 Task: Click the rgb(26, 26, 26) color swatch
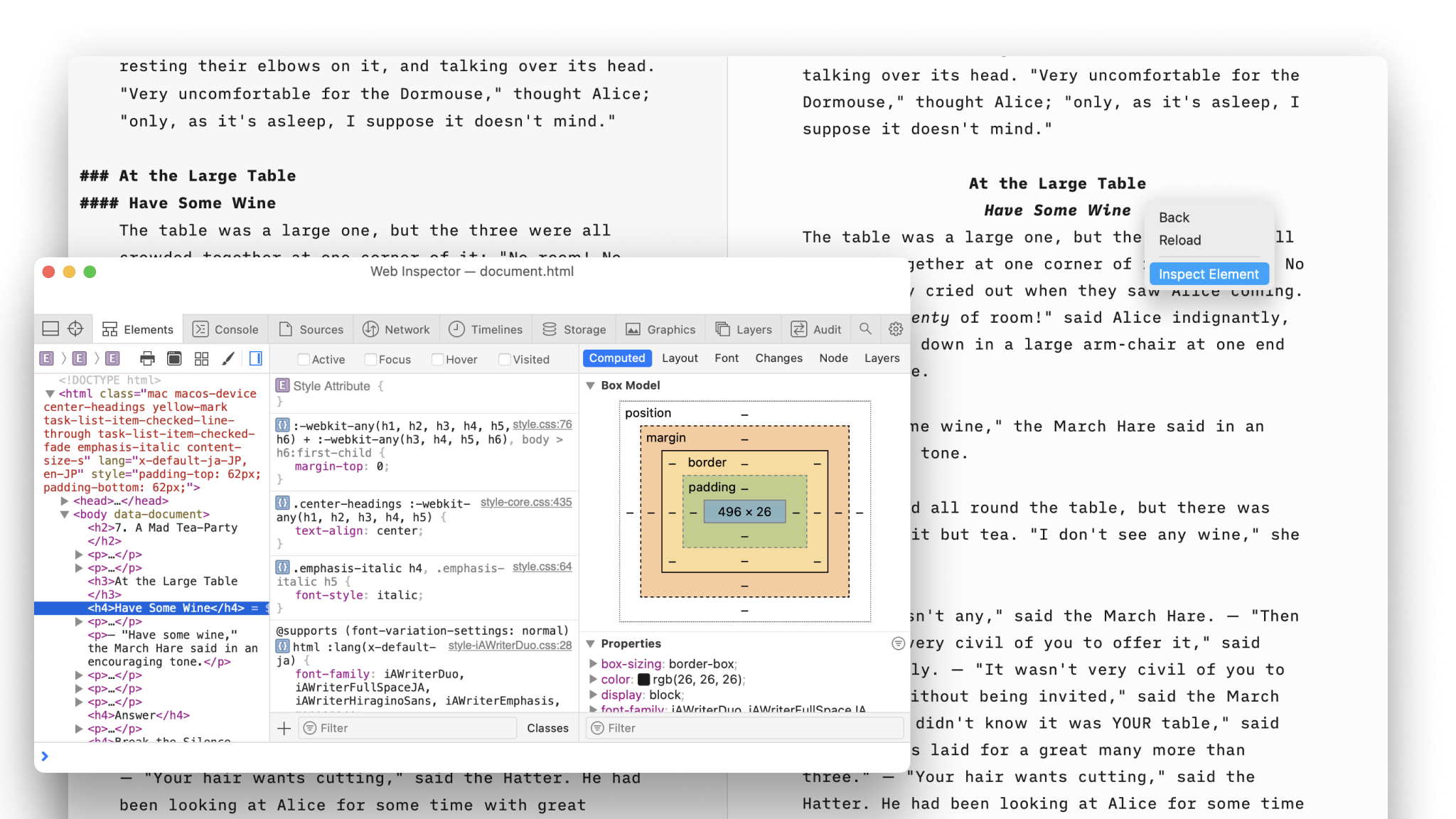(x=644, y=680)
